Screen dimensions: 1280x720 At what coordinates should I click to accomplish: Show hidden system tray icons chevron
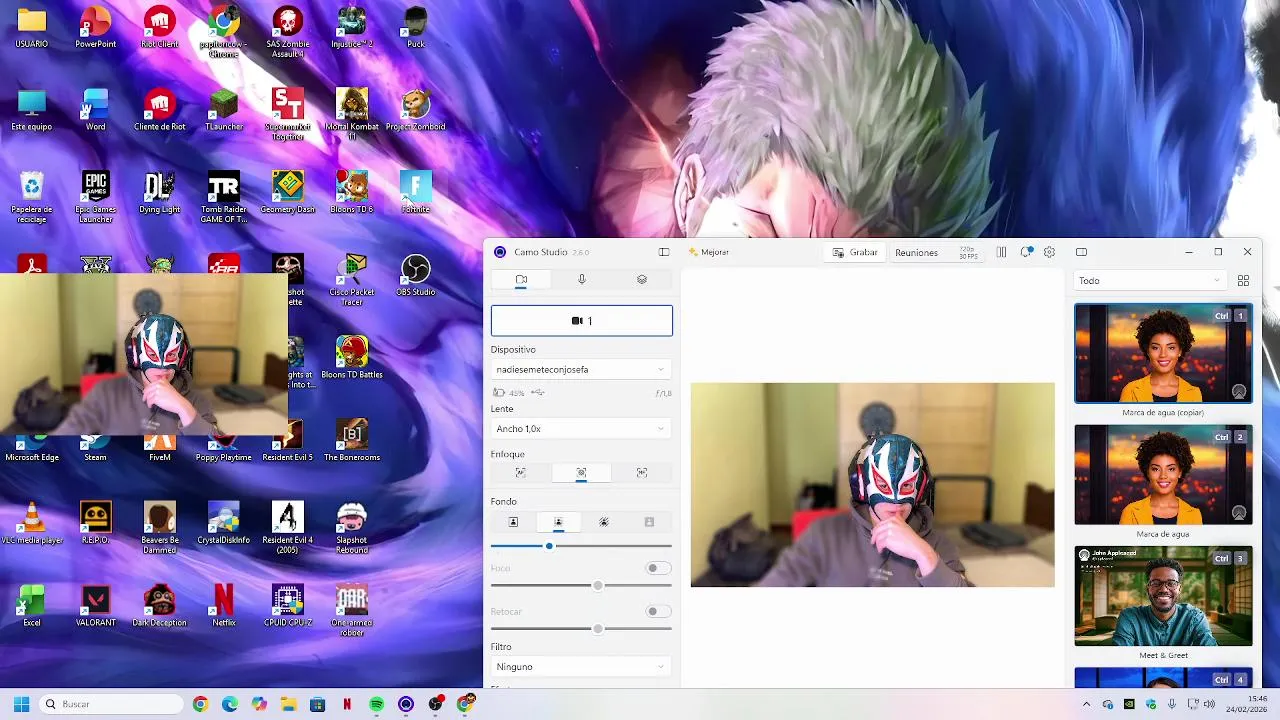[1086, 704]
